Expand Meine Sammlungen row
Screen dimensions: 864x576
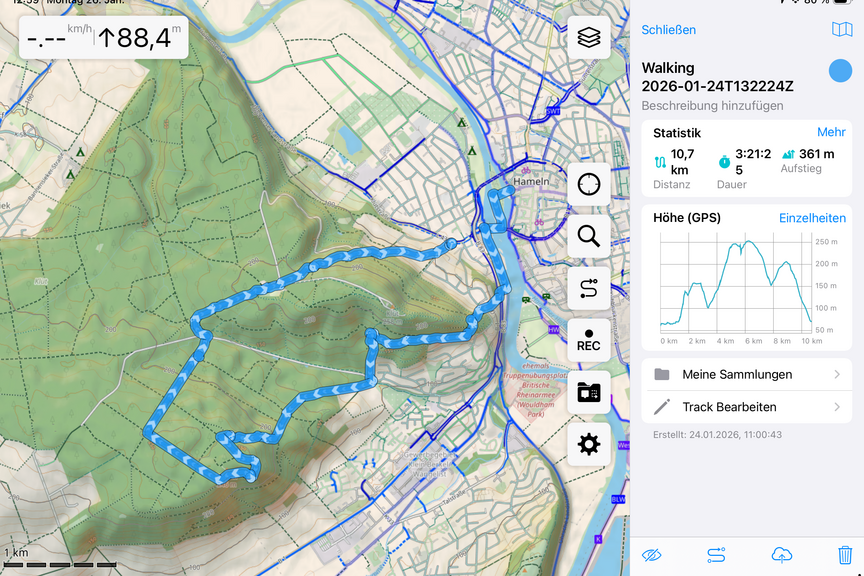747,375
